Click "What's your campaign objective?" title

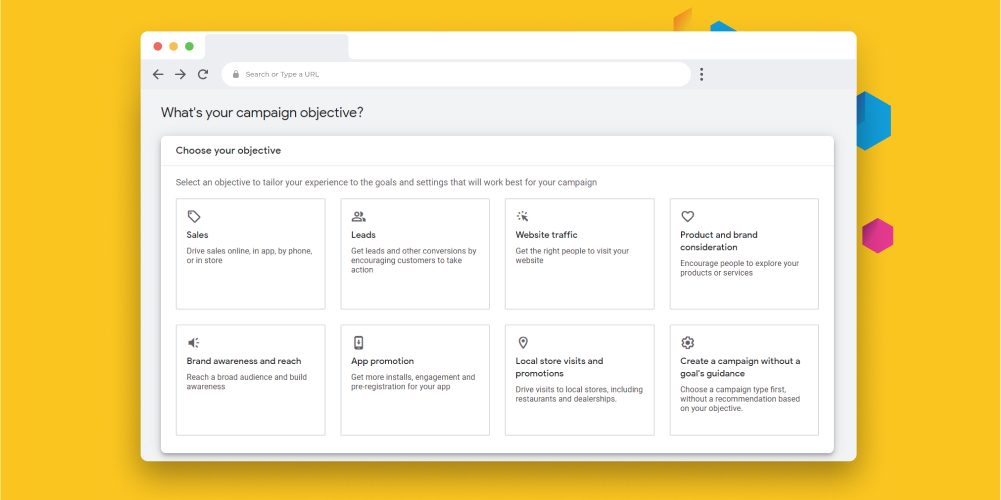262,113
